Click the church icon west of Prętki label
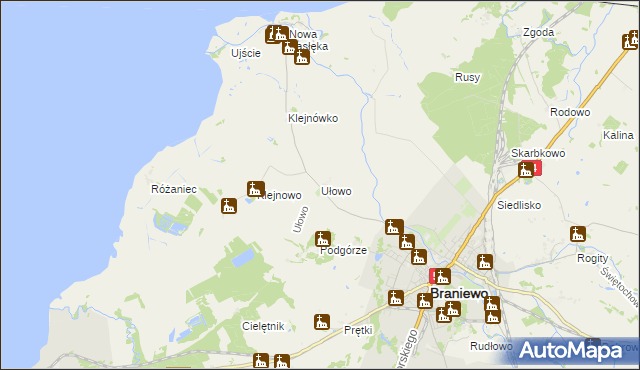This screenshot has height=370, width=640. pos(322,322)
